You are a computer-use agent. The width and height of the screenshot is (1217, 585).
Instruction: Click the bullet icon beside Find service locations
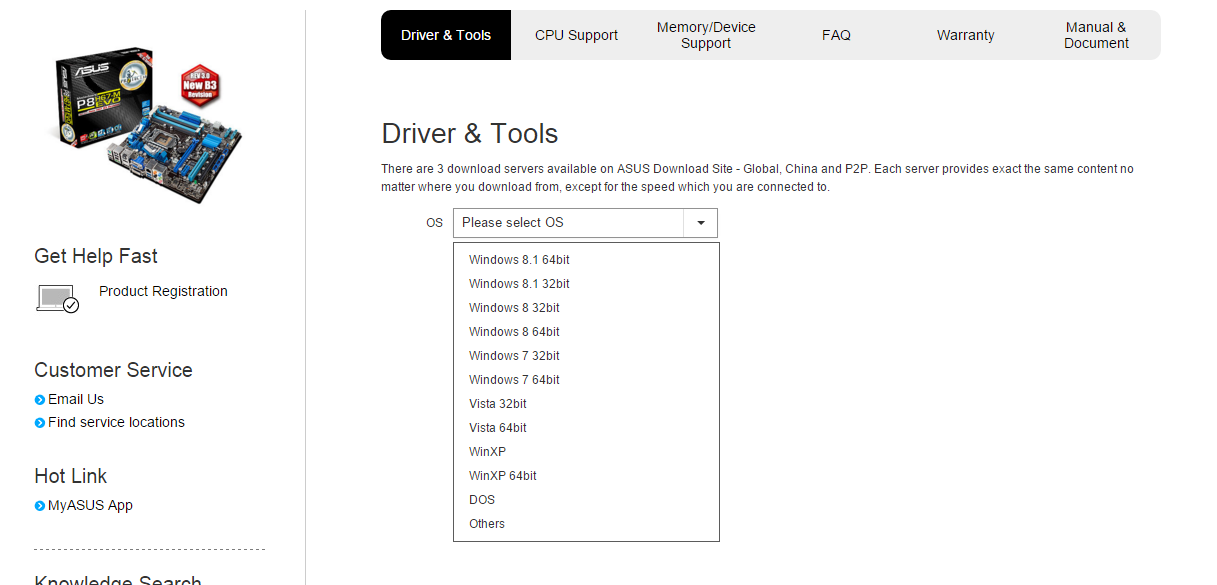[x=40, y=423]
